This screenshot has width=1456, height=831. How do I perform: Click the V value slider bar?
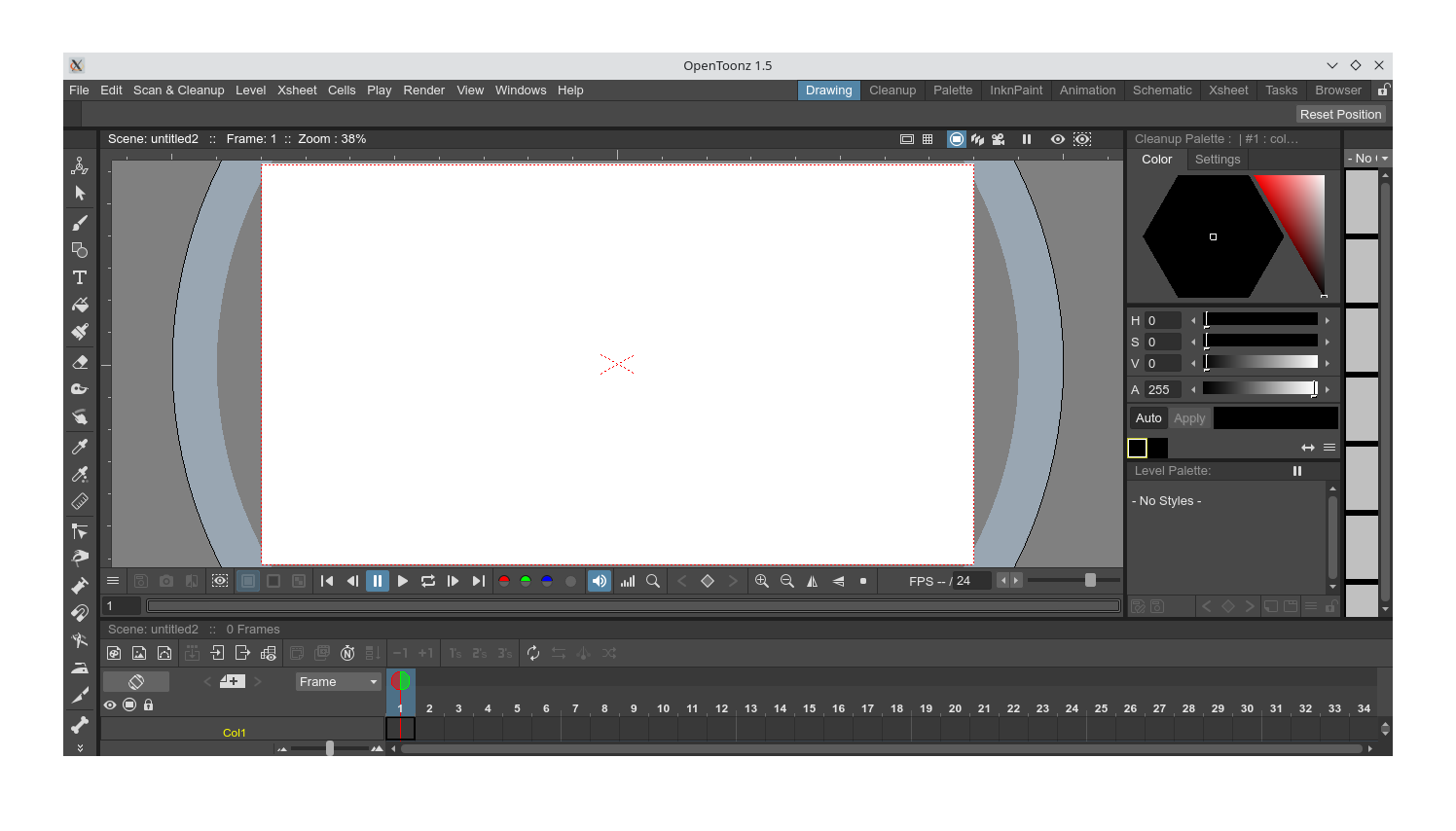[x=1260, y=363]
